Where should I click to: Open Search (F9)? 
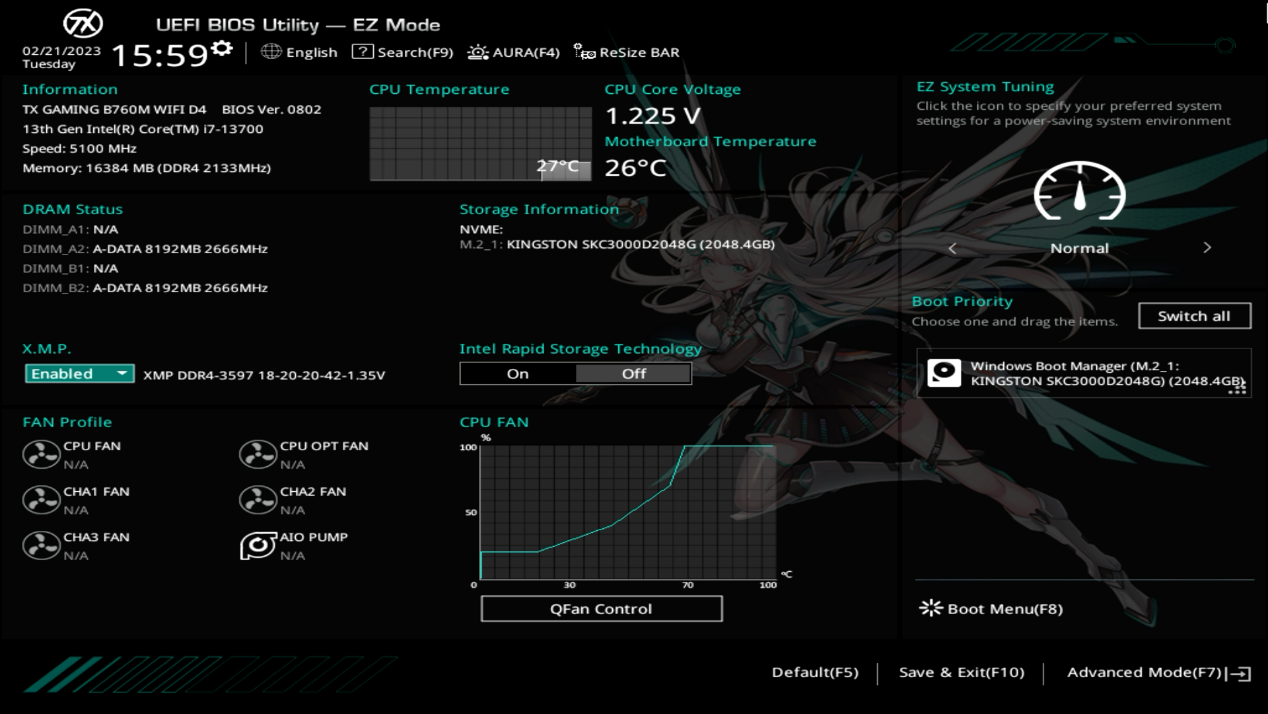pos(403,52)
